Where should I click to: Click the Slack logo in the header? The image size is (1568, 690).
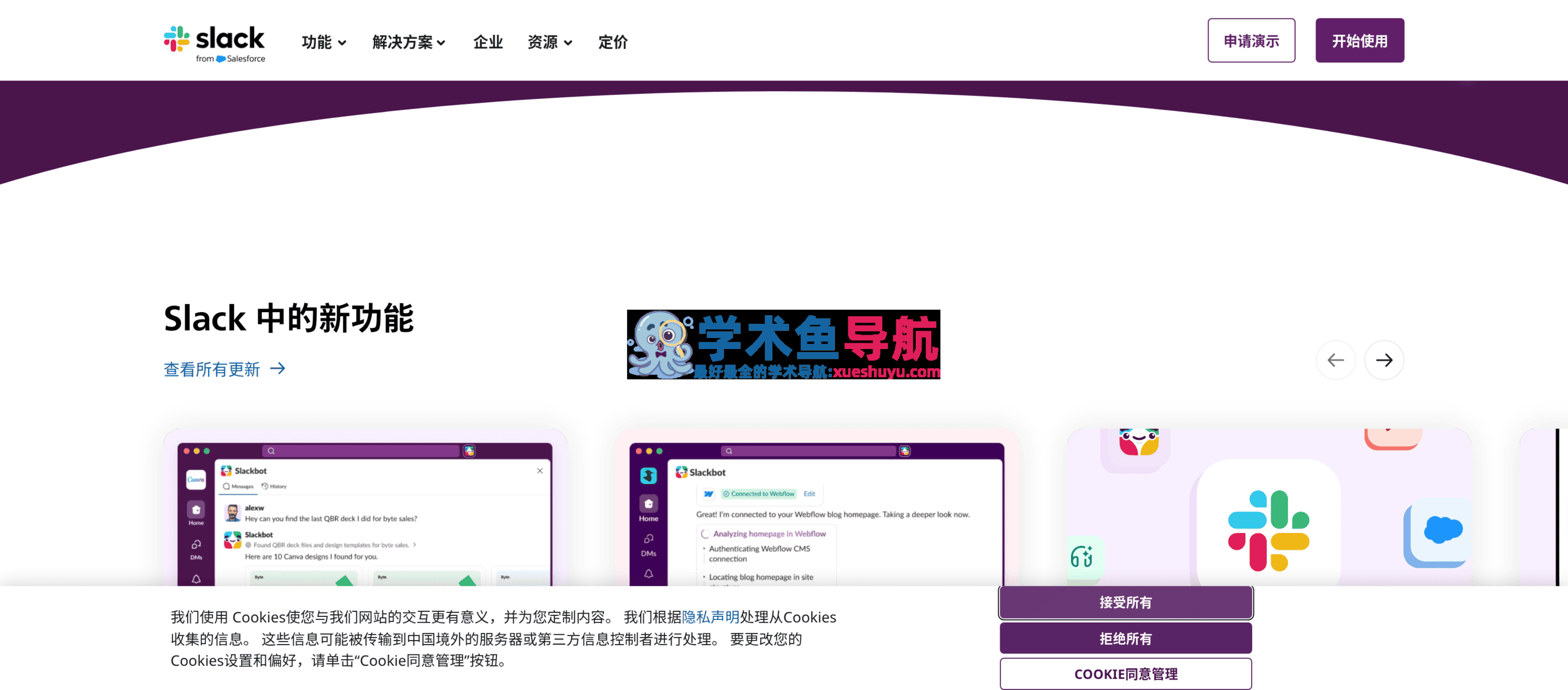tap(214, 43)
